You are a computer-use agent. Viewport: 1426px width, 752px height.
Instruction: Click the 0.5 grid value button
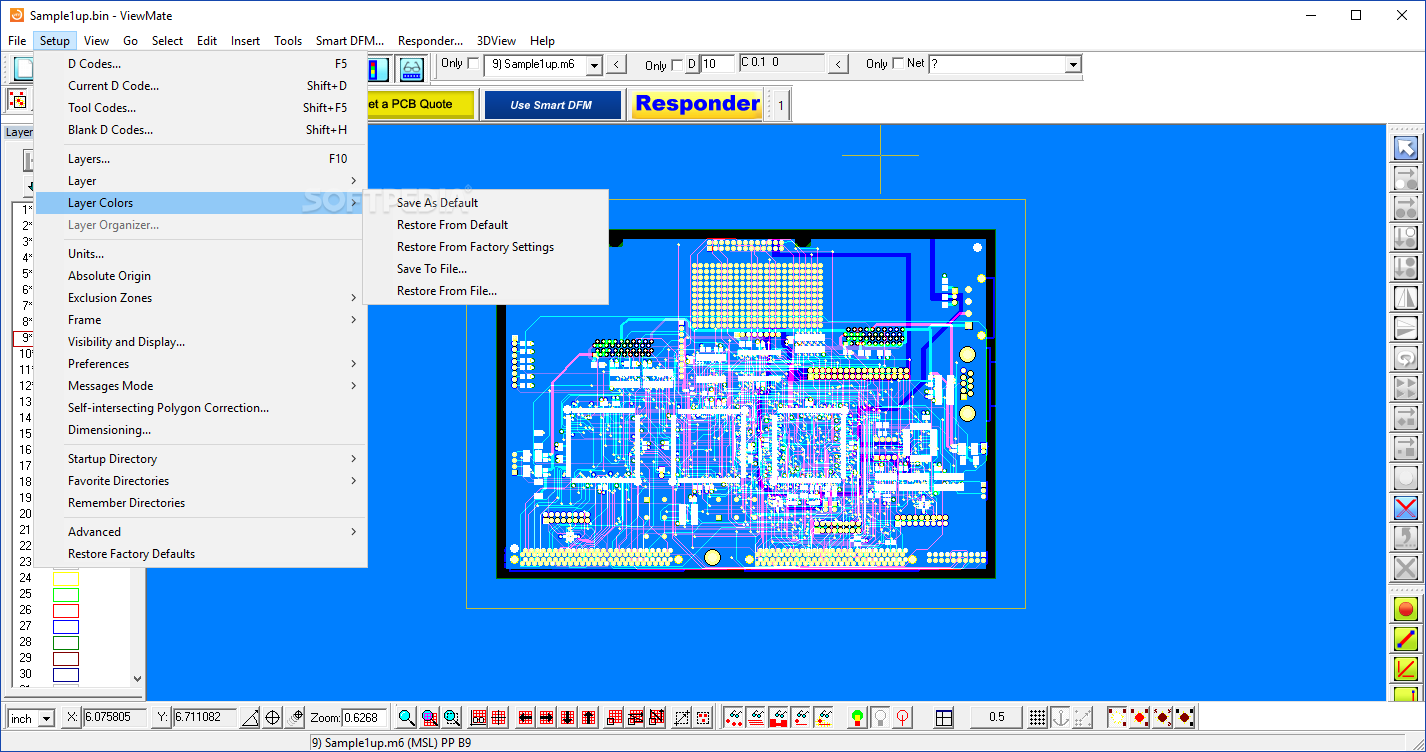click(996, 717)
